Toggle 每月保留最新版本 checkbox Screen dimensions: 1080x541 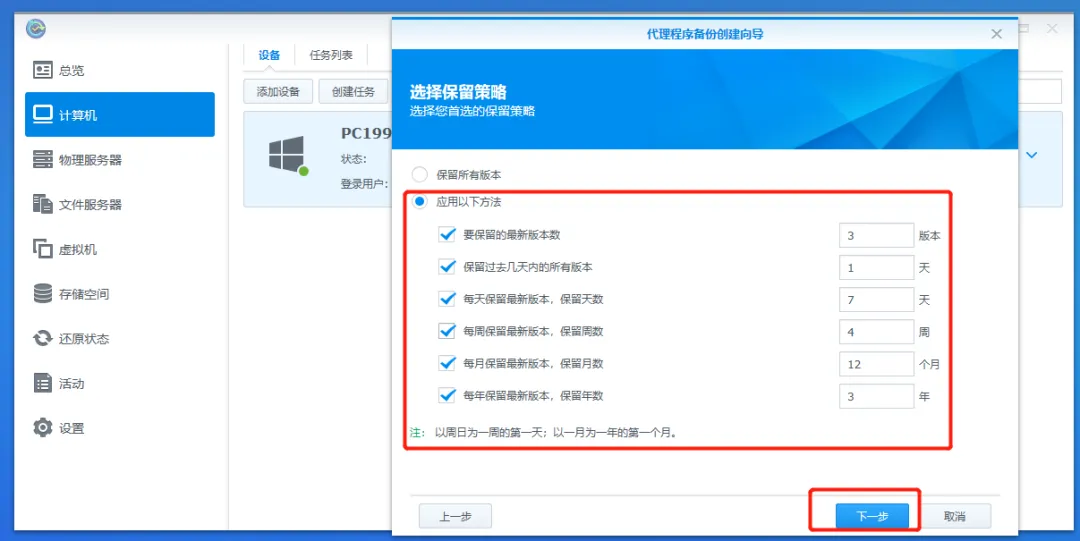[x=447, y=363]
